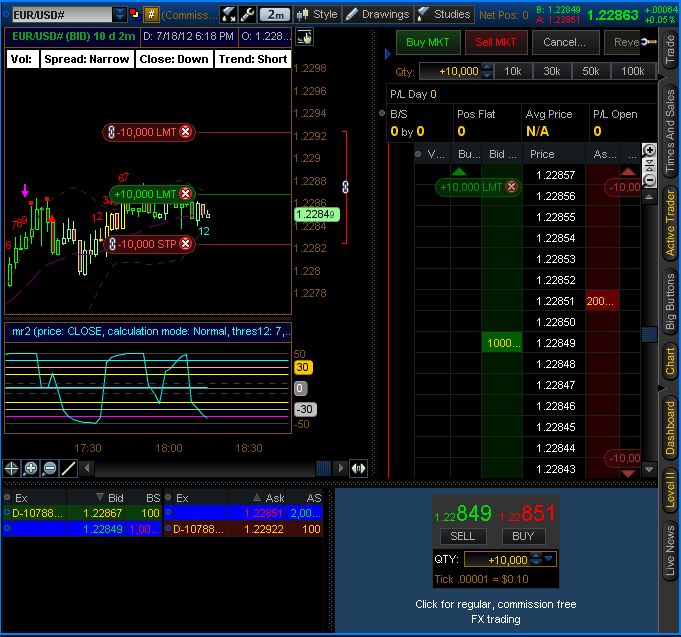The height and width of the screenshot is (637, 681).
Task: Select the 2m timeframe button
Action: [x=275, y=15]
